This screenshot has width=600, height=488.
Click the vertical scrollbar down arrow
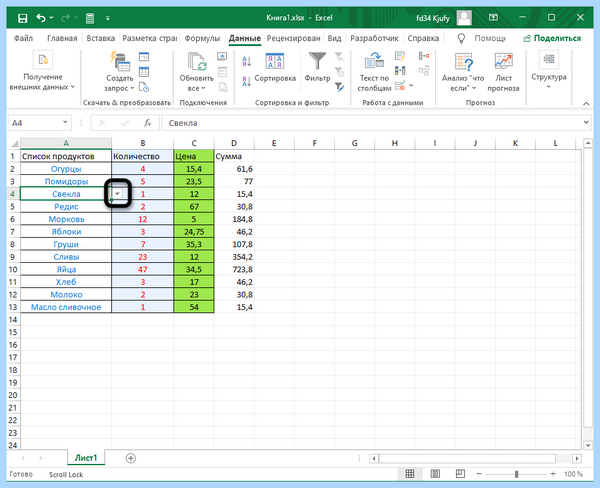[x=588, y=445]
